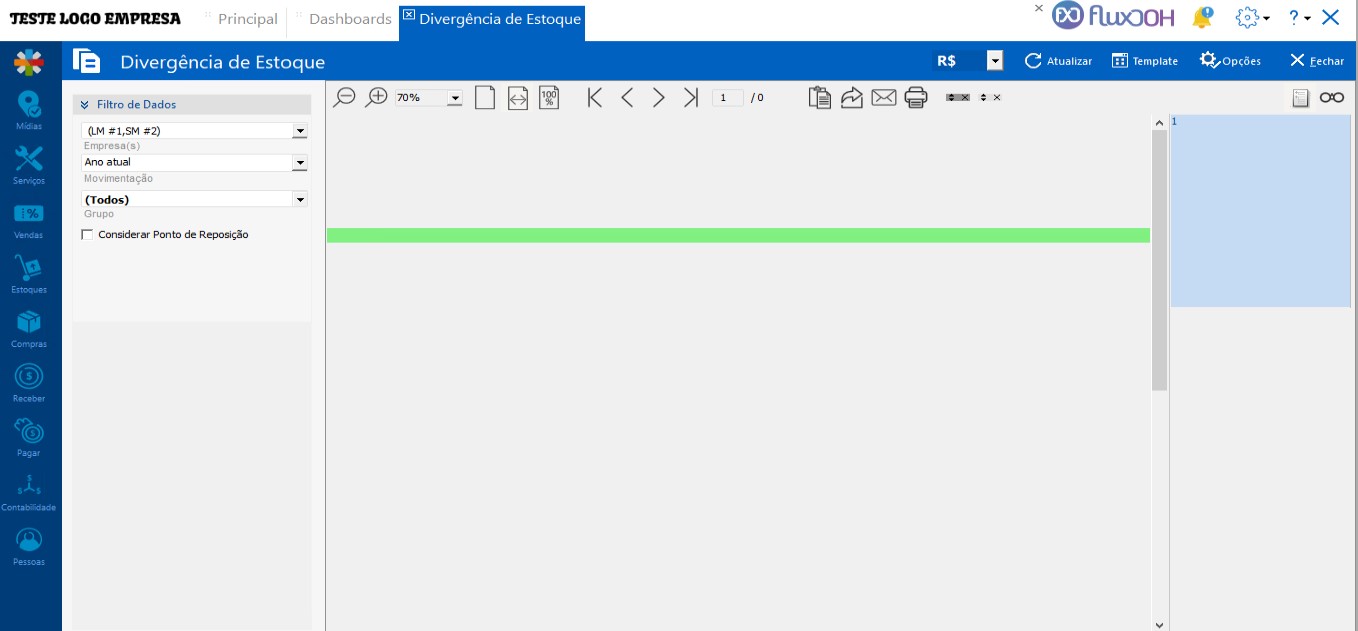This screenshot has width=1358, height=631.
Task: Enable Considerar Ponto de Reposição checkbox
Action: tap(87, 235)
